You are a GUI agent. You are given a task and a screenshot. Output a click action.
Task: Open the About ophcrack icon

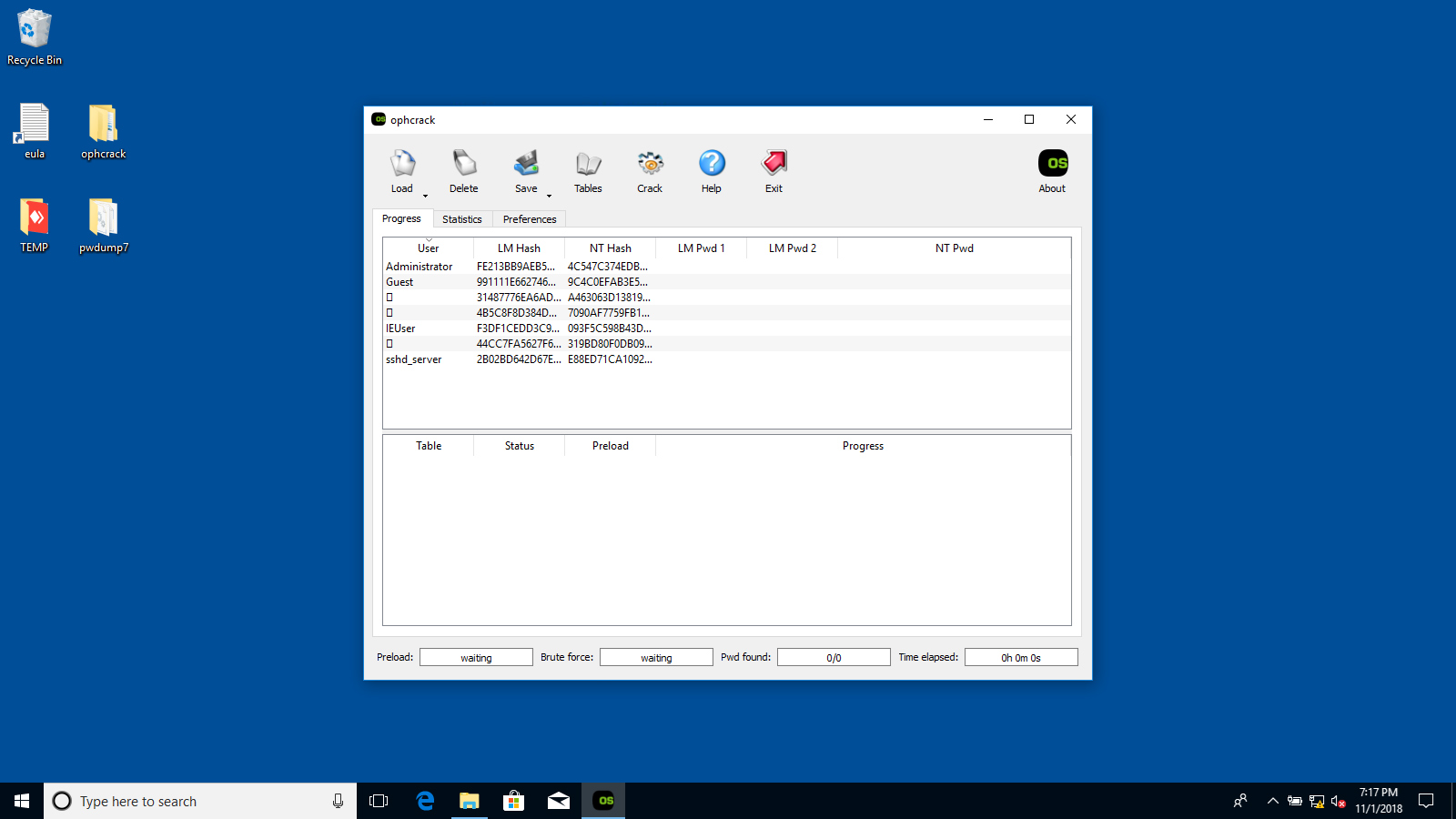[x=1052, y=171]
